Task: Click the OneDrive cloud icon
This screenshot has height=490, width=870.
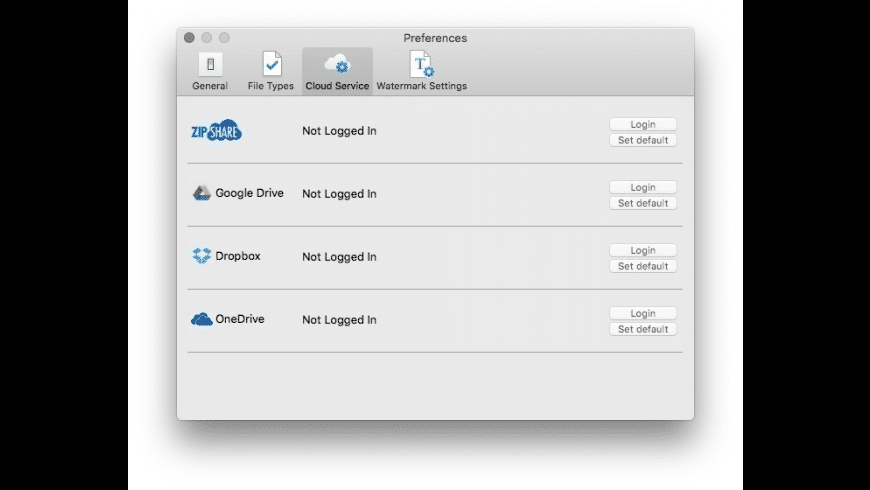Action: click(x=201, y=319)
